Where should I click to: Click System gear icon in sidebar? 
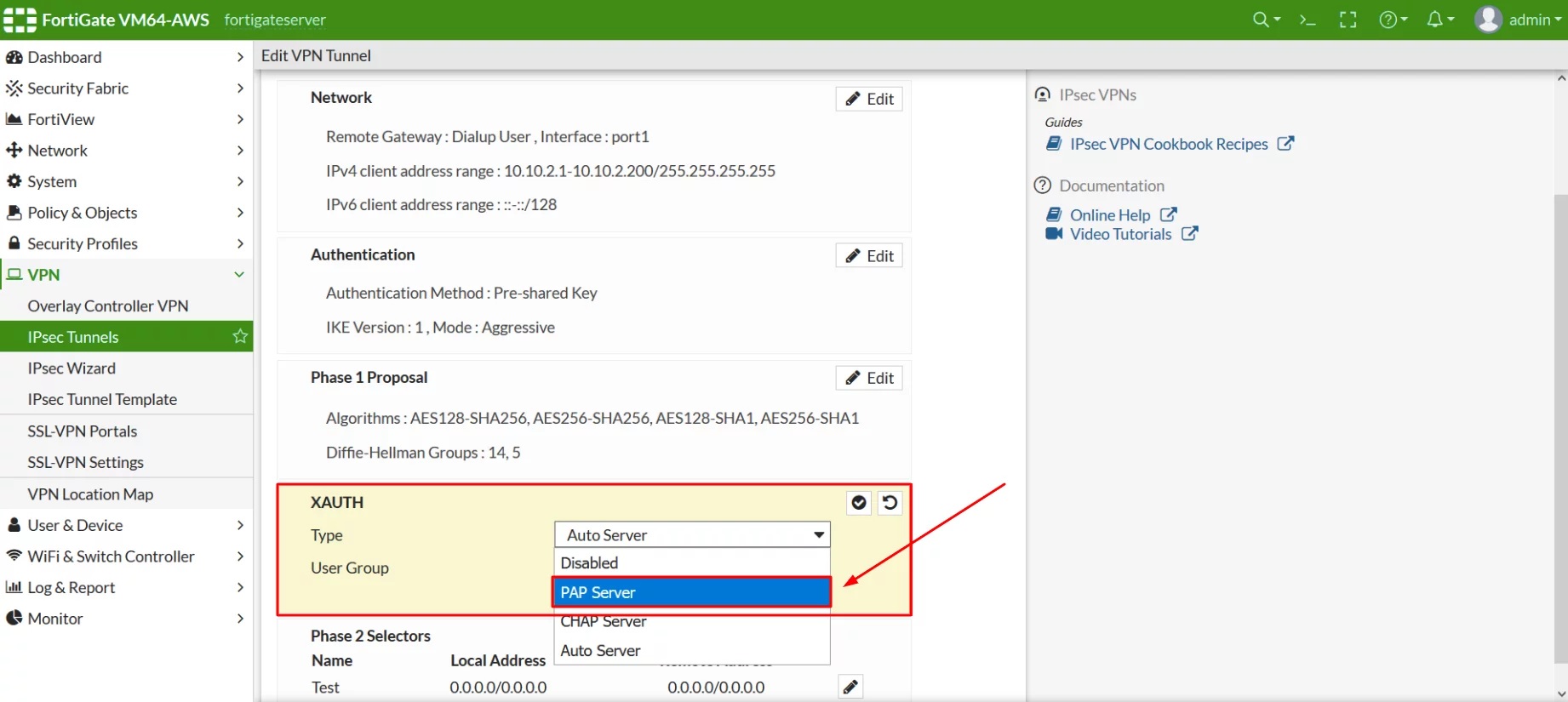point(14,181)
